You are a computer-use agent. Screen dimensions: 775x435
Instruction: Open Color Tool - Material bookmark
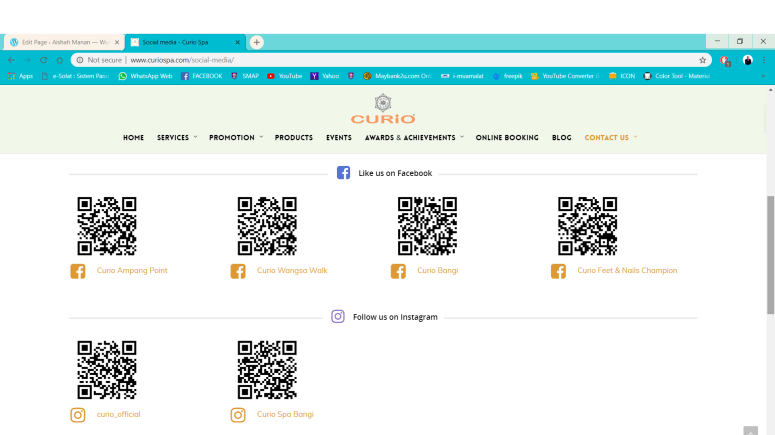[677, 76]
